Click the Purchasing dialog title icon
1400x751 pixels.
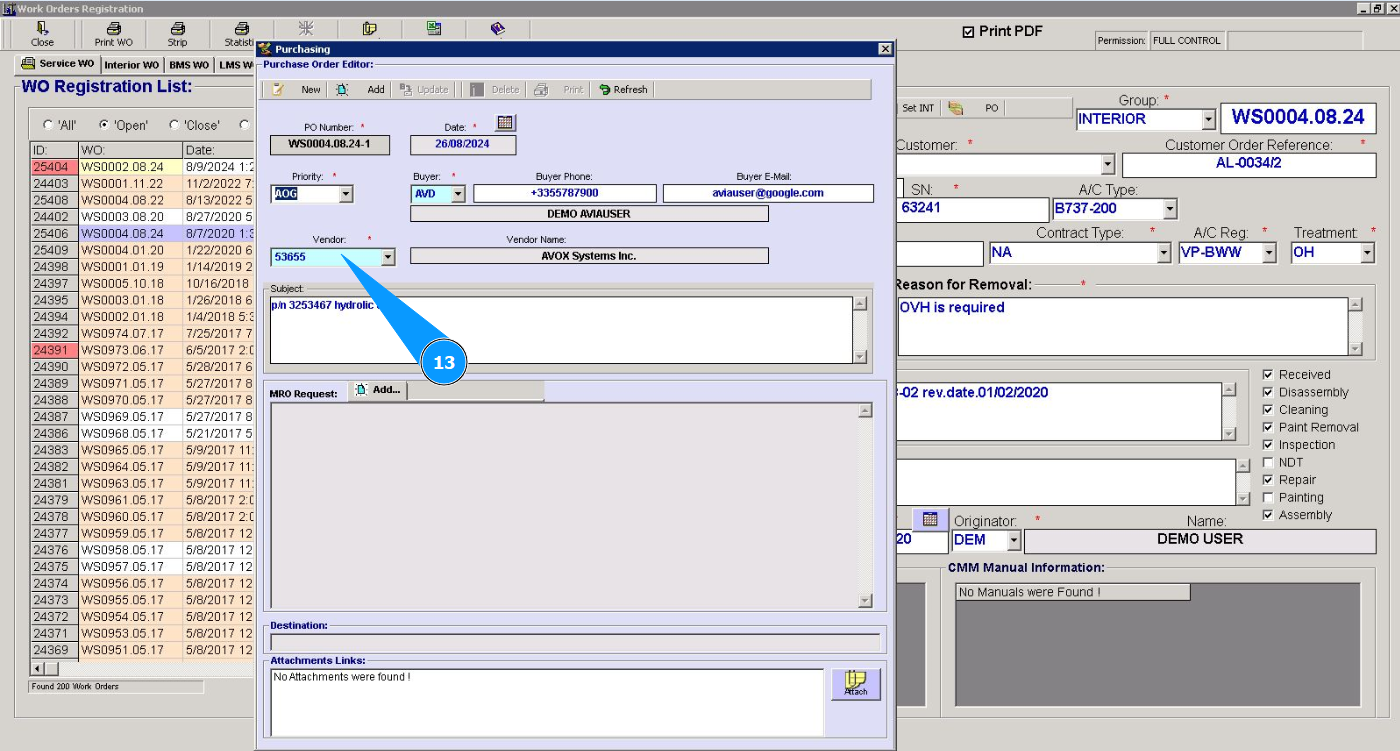[264, 48]
